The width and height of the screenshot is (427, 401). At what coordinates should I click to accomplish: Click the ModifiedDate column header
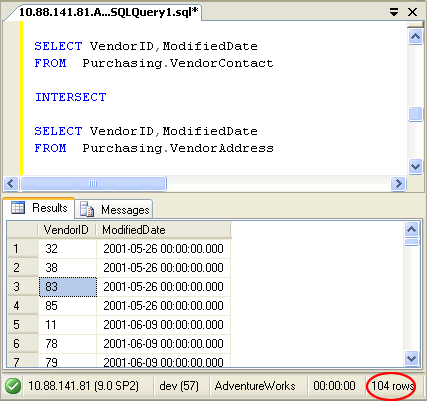(x=164, y=230)
